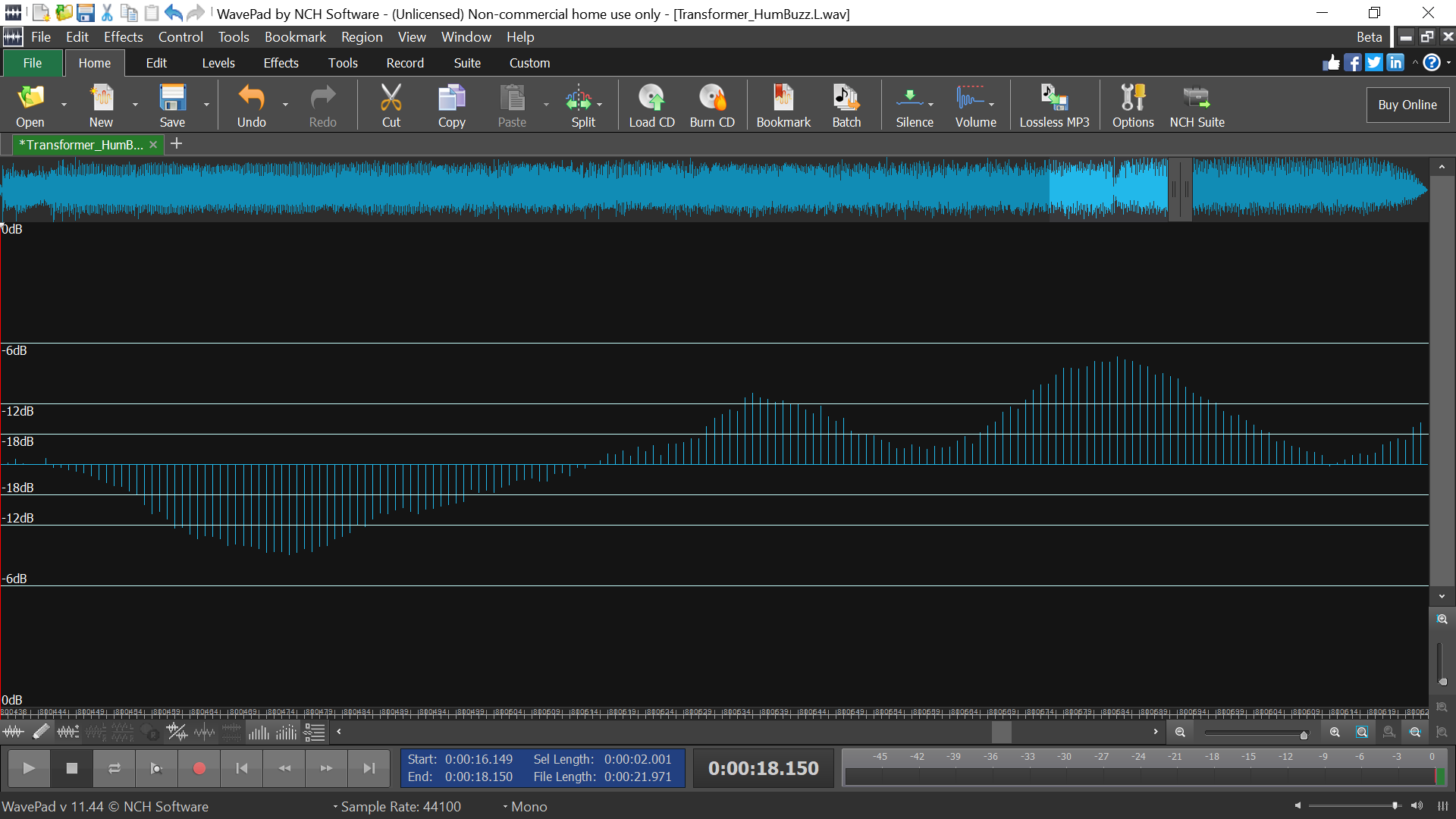Click the Facebook share icon
Screen dimensions: 1456x819
point(1353,63)
